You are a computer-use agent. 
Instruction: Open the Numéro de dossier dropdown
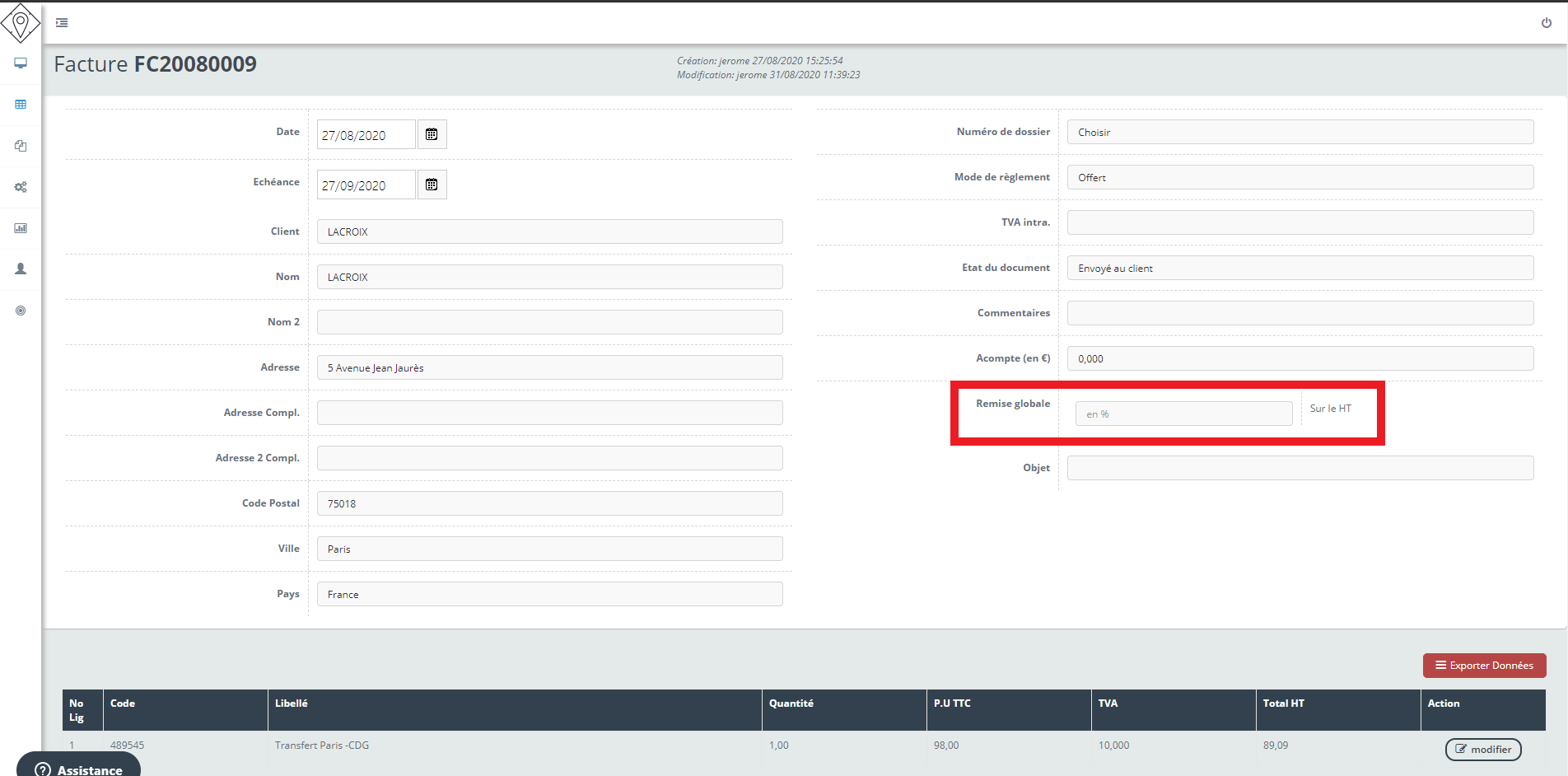[x=1300, y=133]
